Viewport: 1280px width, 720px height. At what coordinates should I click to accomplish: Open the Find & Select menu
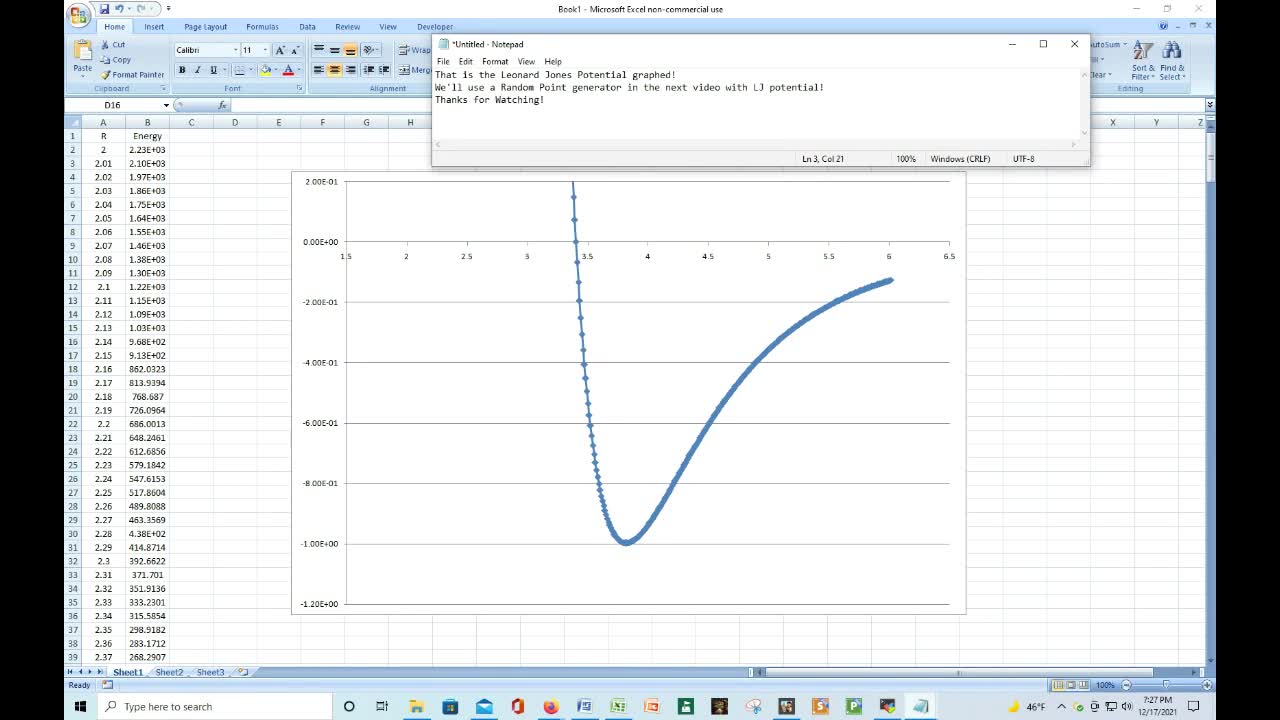[1172, 61]
